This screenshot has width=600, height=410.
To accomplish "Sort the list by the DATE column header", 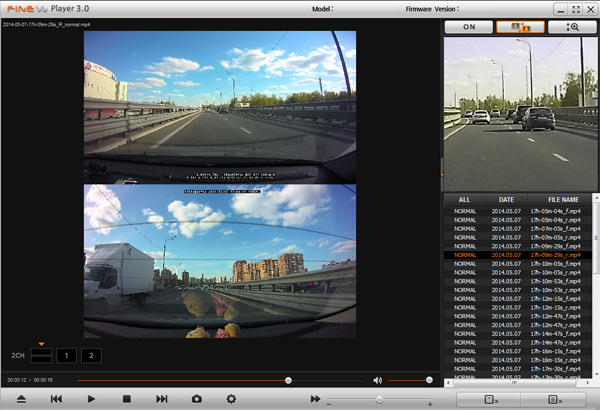I will 506,200.
